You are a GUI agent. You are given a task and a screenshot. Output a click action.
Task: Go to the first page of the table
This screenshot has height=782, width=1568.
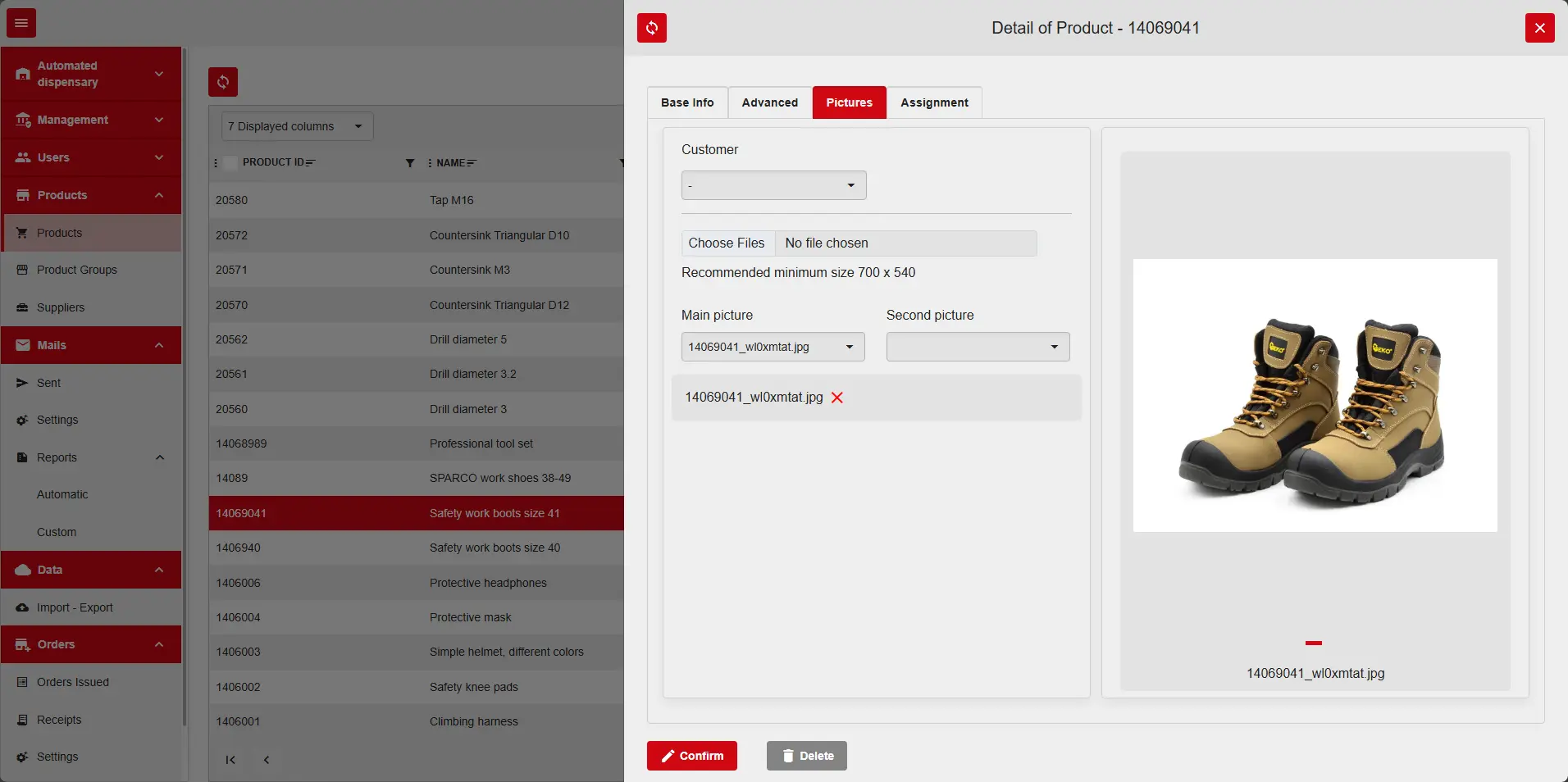230,760
